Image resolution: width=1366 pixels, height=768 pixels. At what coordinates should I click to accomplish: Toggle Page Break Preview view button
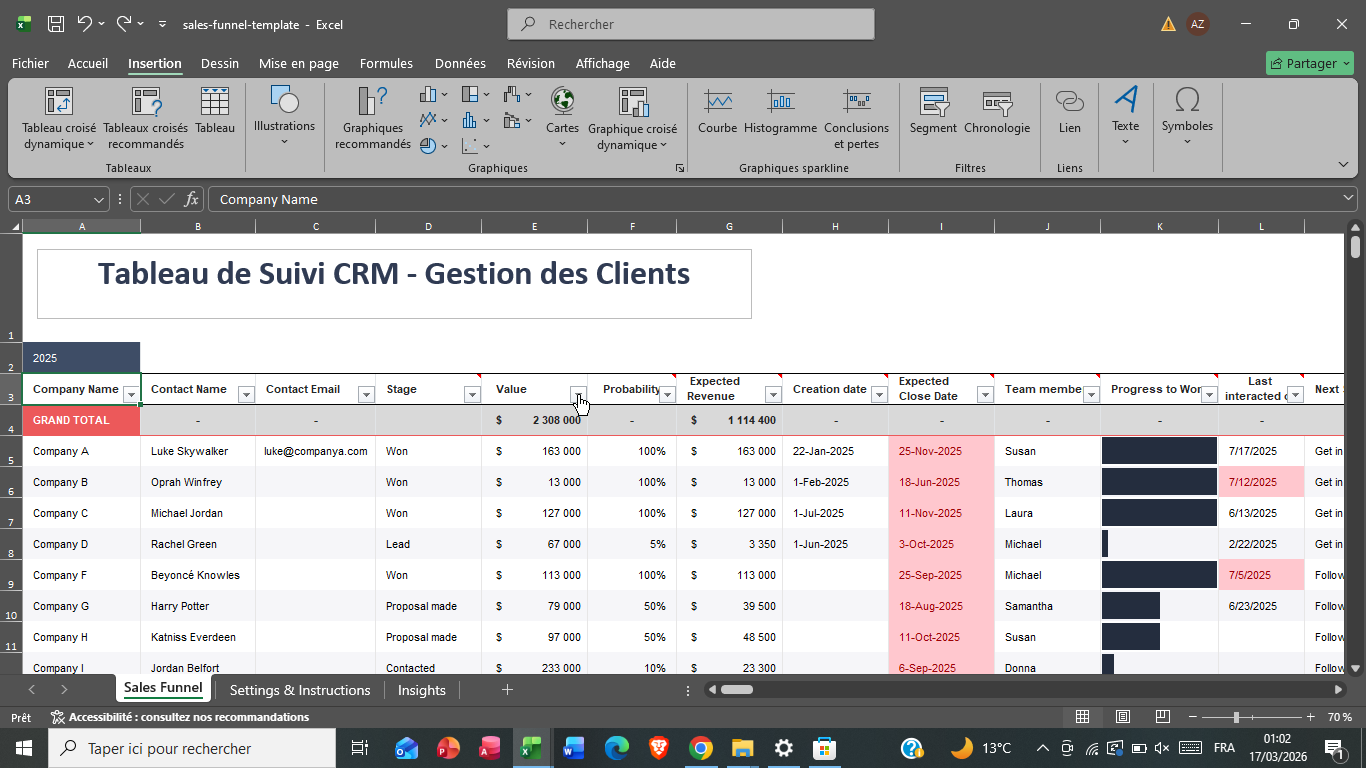(x=1162, y=717)
